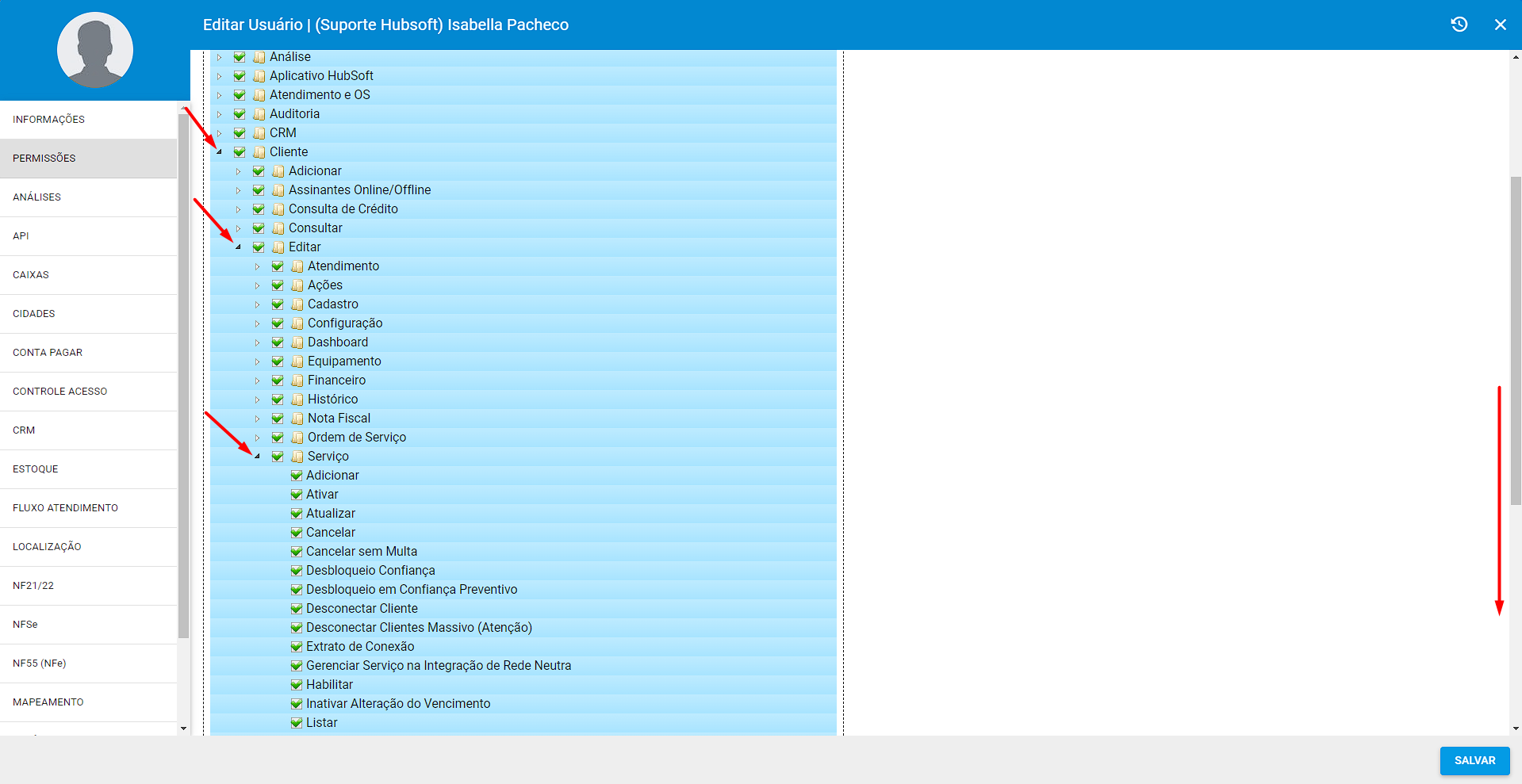Open the API section
The height and width of the screenshot is (784, 1522).
pos(88,236)
